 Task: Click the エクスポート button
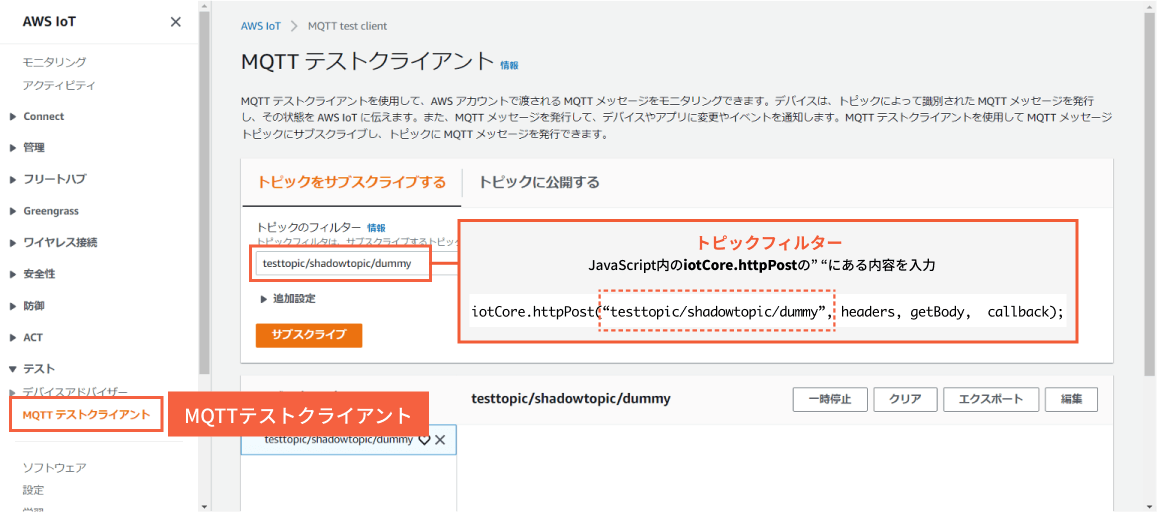click(x=991, y=399)
